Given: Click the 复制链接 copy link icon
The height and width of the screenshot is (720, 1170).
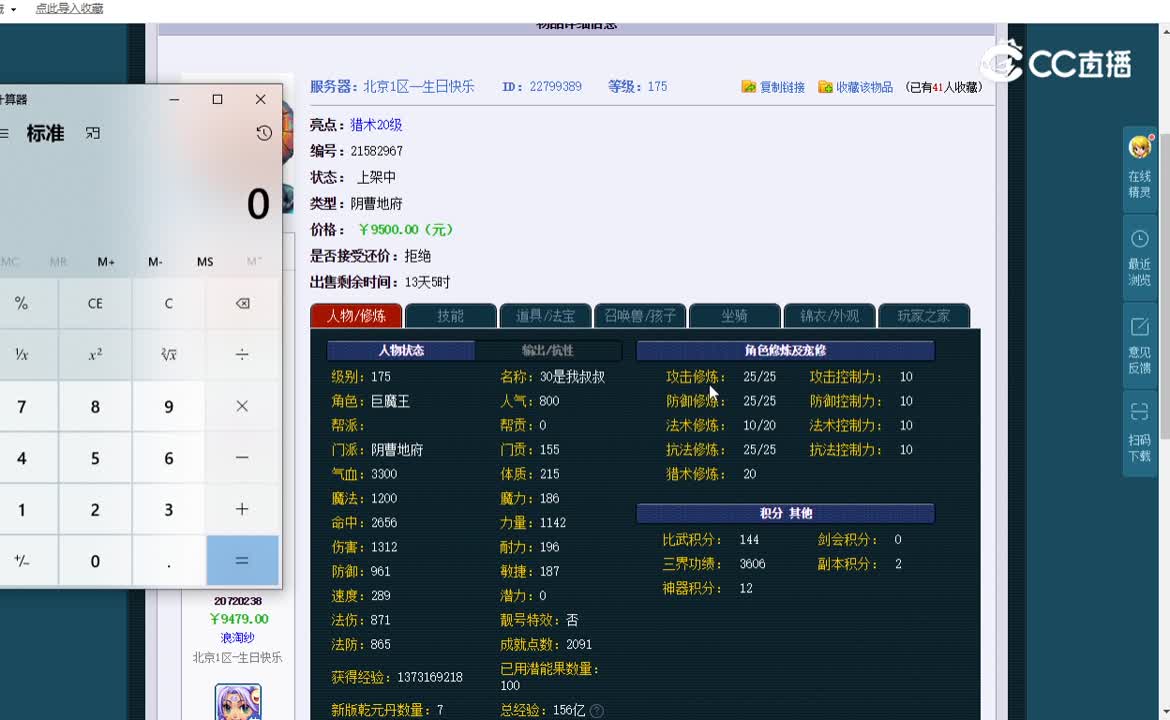Looking at the screenshot, I should [x=748, y=86].
